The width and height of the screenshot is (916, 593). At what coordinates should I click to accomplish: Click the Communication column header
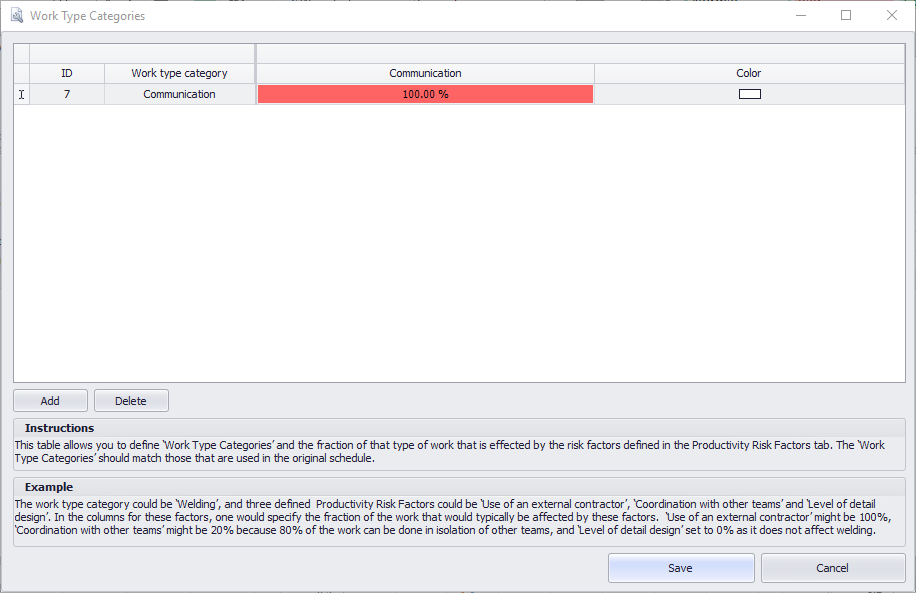click(425, 73)
